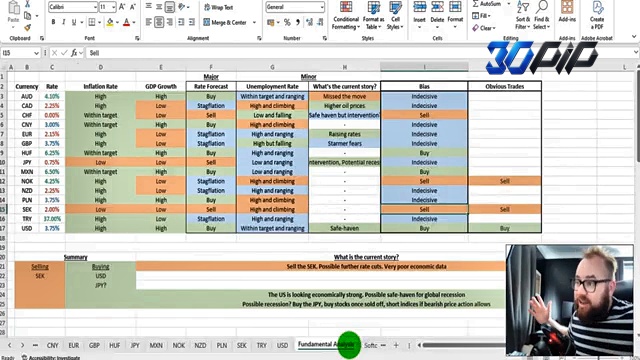Select cell reading Safe-haven in USD row
640x360 pixels.
point(344,228)
